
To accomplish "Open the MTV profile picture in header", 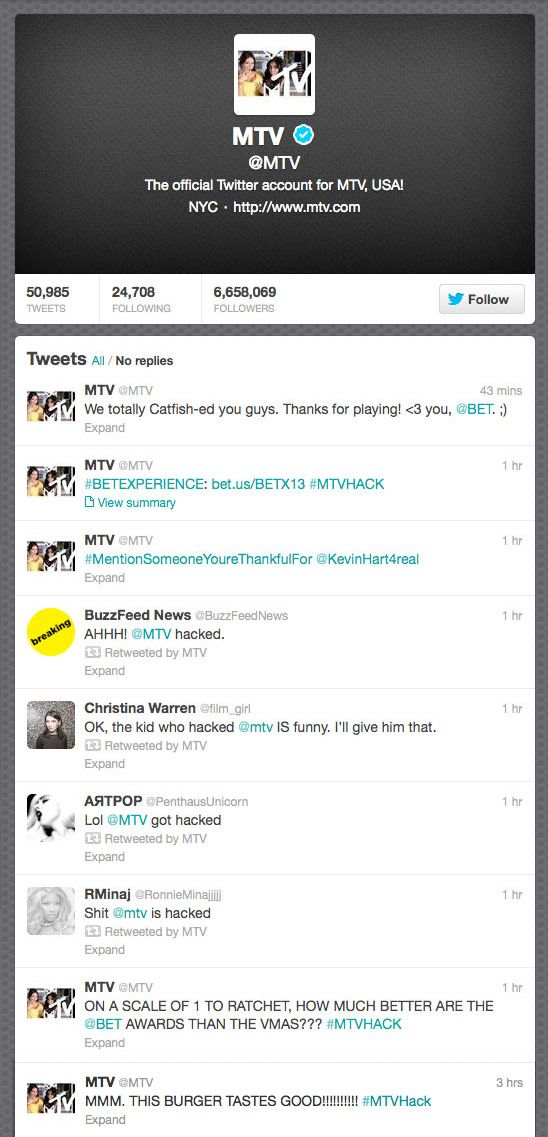I will (x=274, y=74).
